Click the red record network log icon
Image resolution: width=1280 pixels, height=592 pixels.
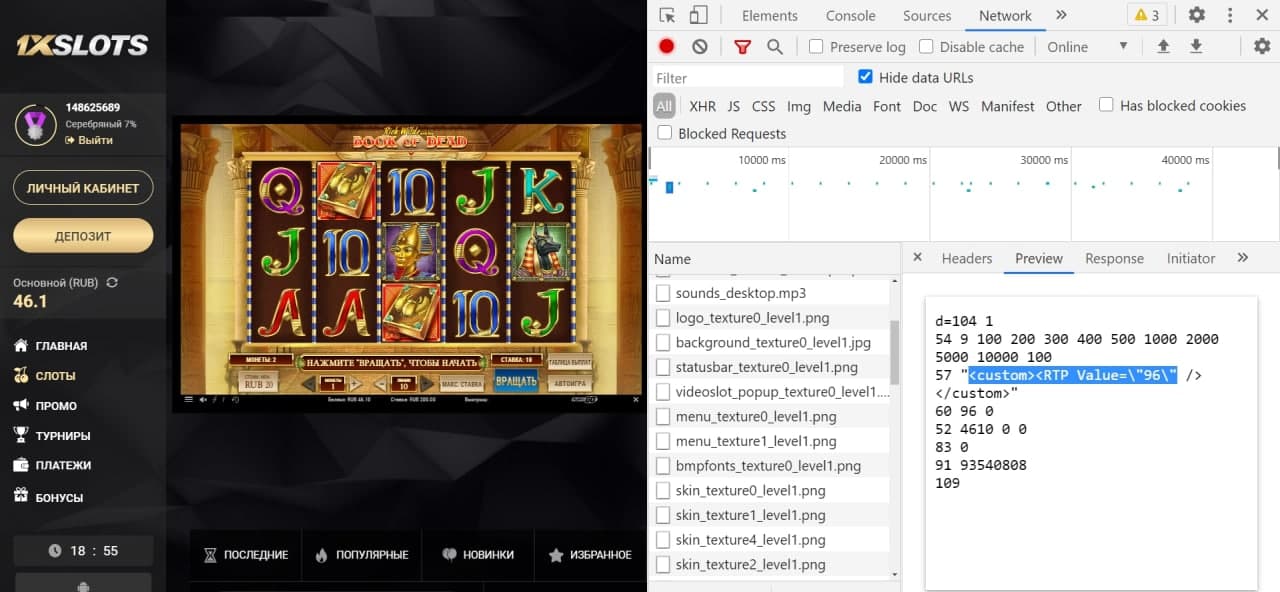(x=667, y=46)
